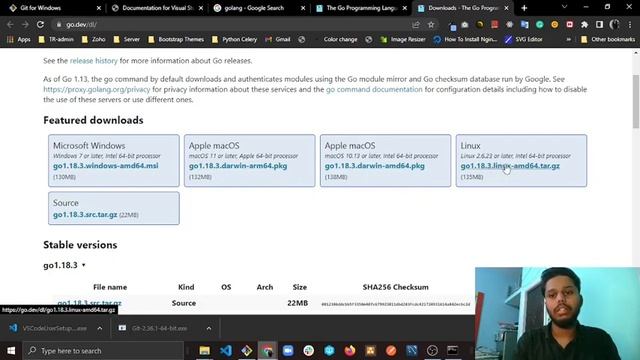Open Image Resizer bookmark
640x360 pixels.
coord(403,39)
